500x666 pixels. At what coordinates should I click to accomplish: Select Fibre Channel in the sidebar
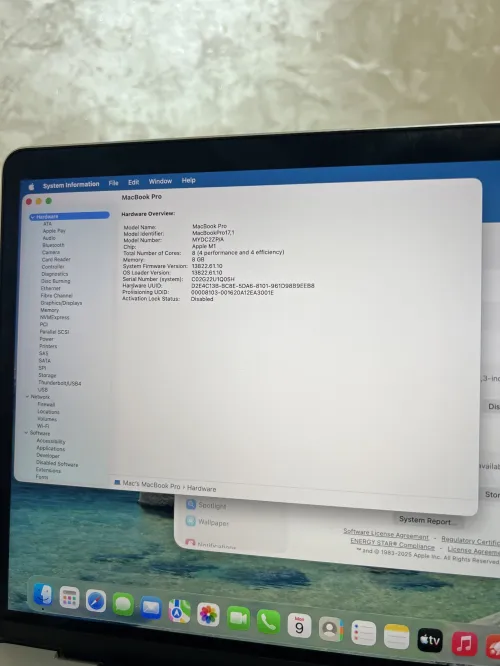coord(56,296)
